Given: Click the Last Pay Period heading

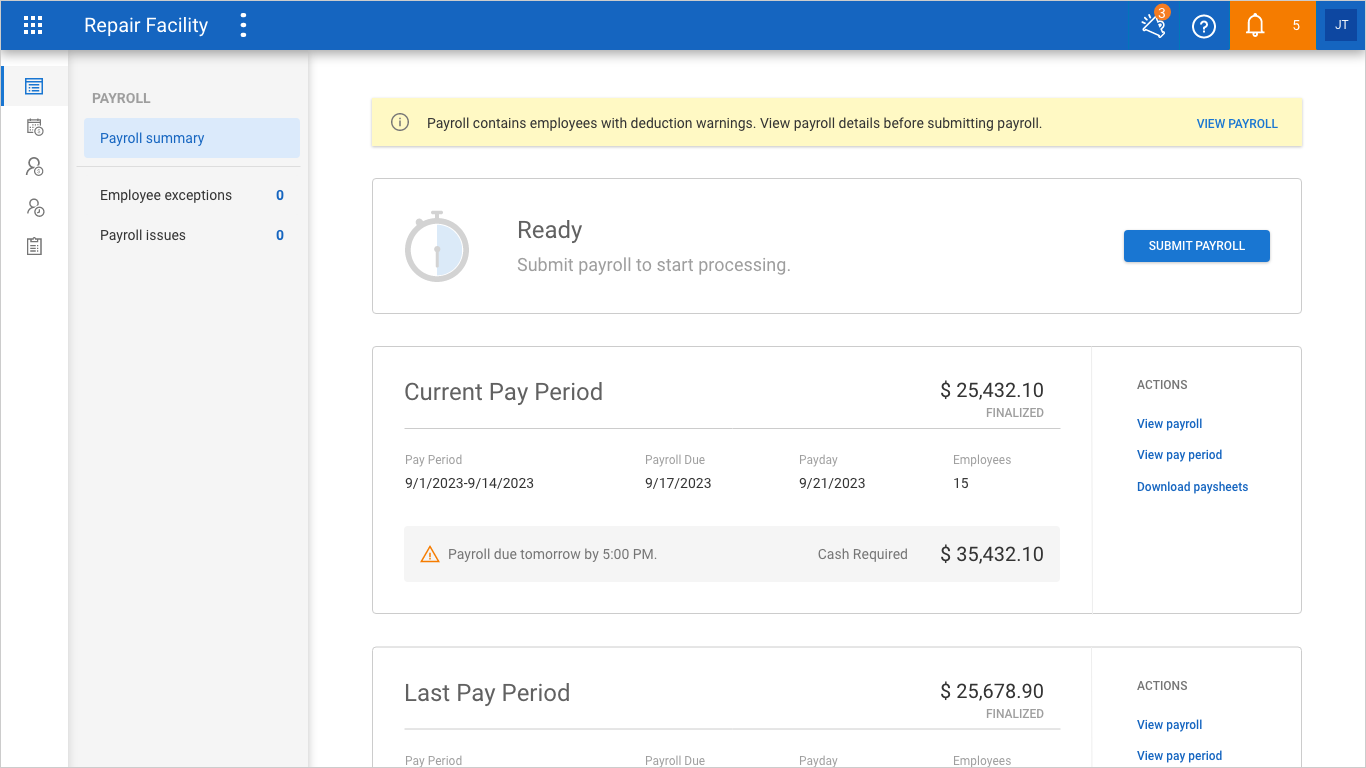Looking at the screenshot, I should tap(487, 693).
